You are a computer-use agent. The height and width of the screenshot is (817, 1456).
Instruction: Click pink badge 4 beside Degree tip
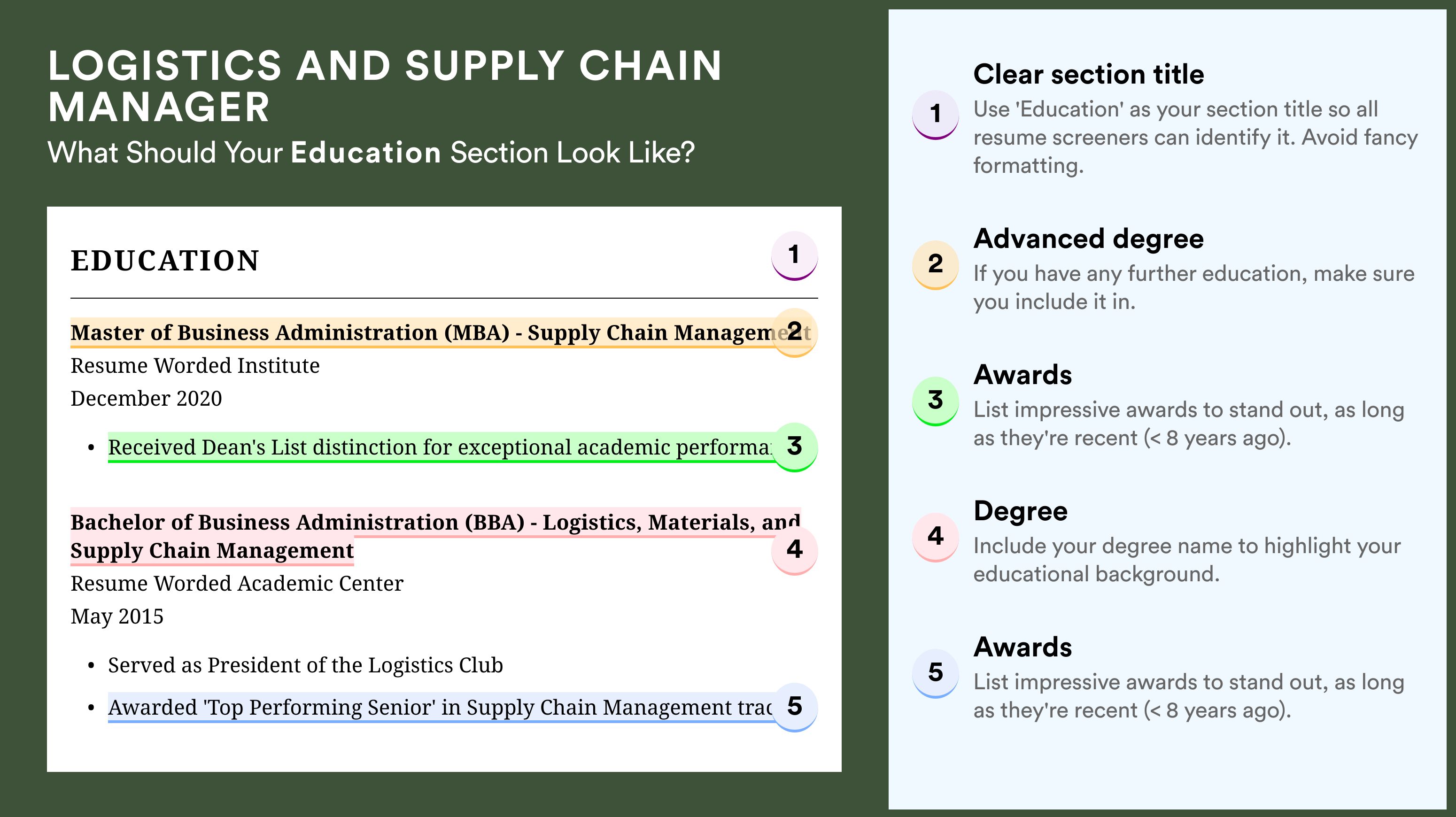936,537
